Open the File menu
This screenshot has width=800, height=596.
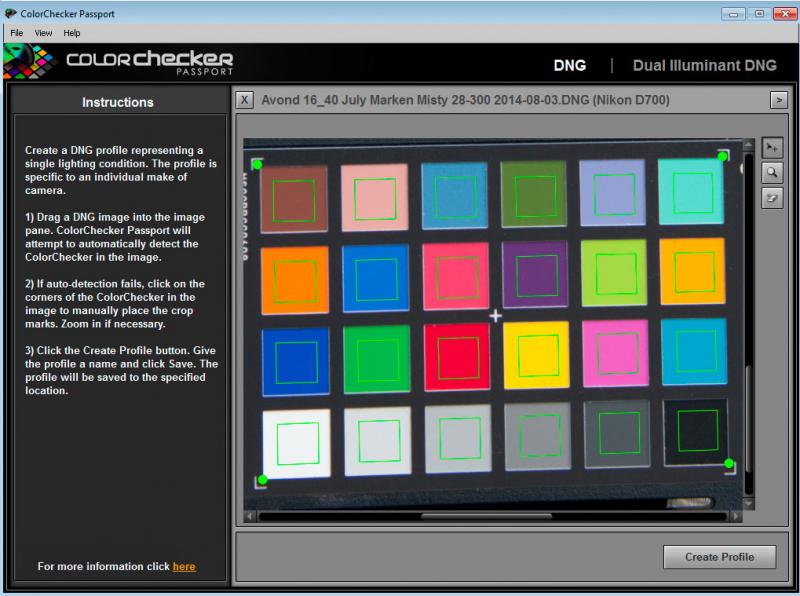(17, 33)
